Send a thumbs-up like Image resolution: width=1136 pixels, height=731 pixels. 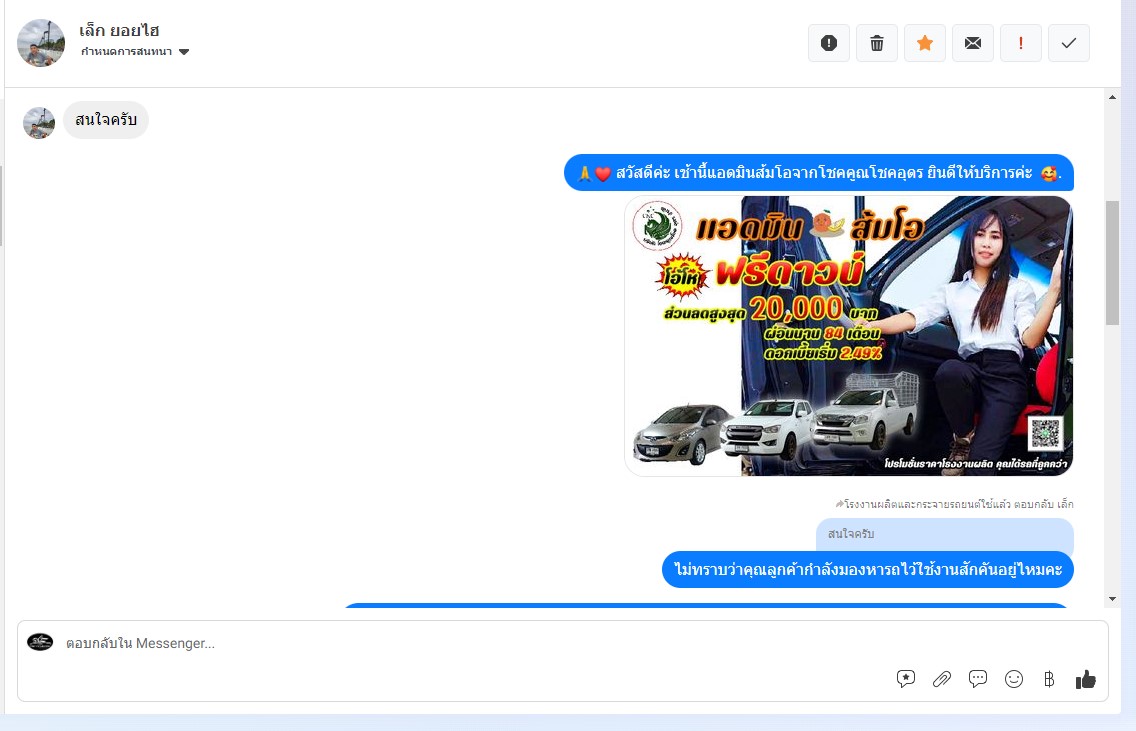1085,679
